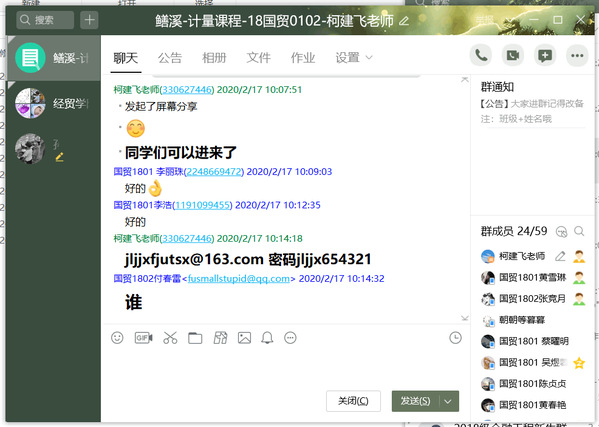Search group members magnifier icon

click(x=579, y=231)
